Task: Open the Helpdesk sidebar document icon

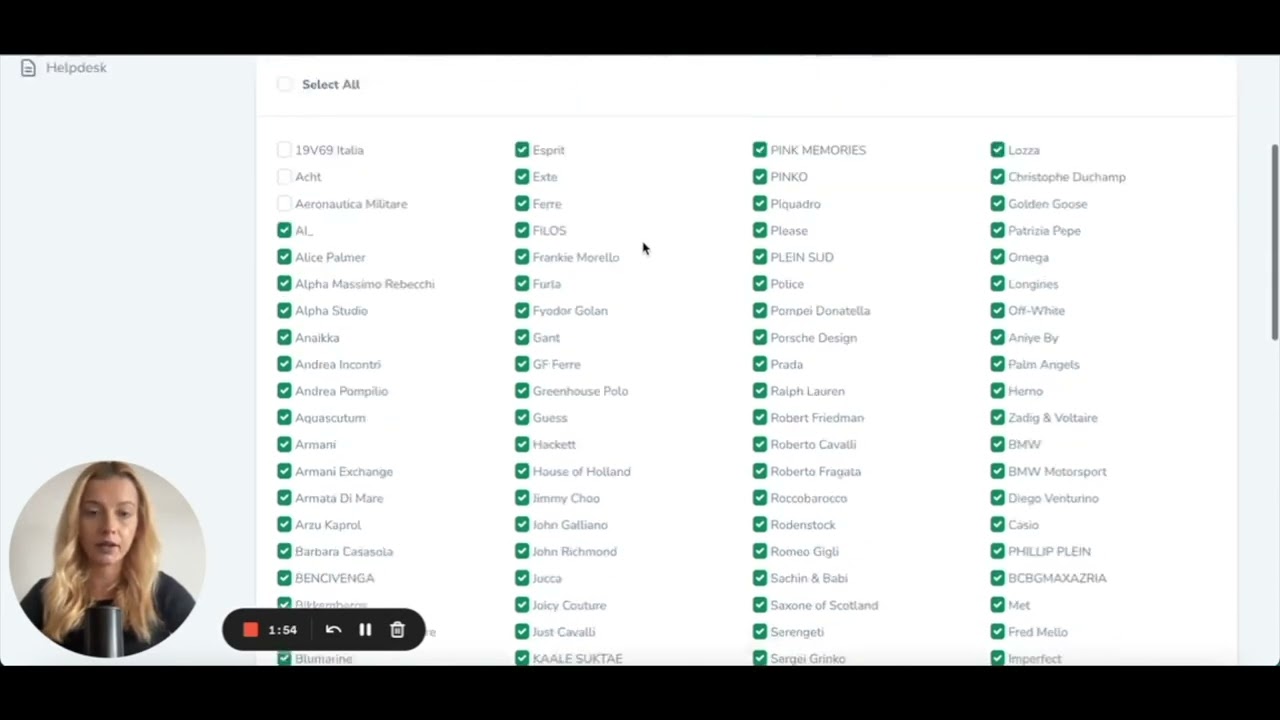Action: coord(28,68)
